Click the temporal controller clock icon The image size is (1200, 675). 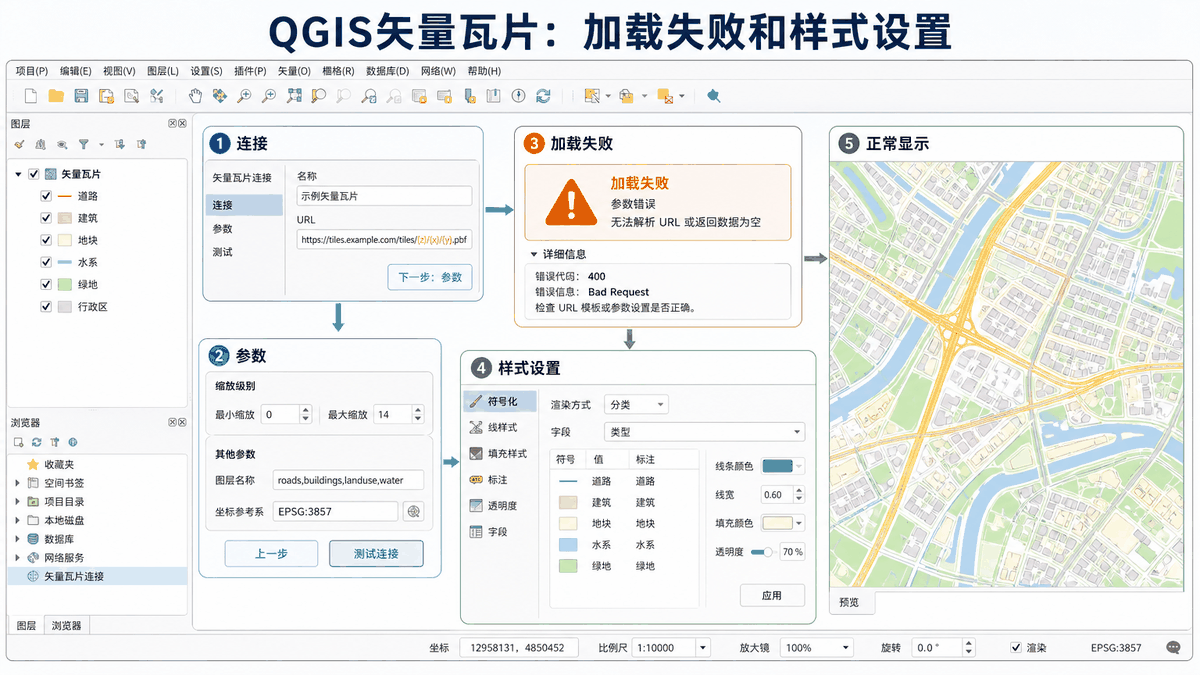(518, 96)
